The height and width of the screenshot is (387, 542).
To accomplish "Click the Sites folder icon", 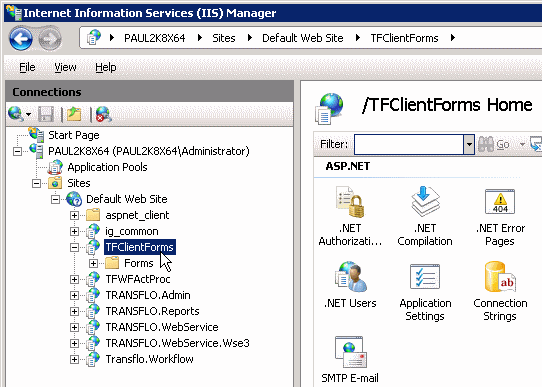I will point(55,183).
